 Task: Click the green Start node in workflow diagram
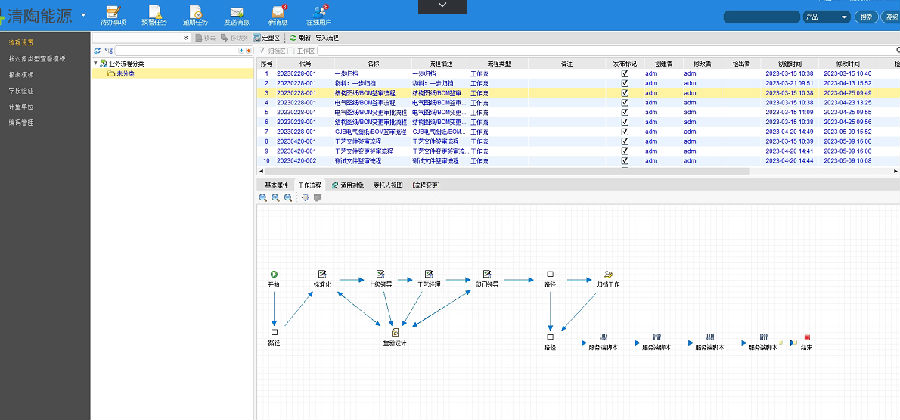click(273, 274)
